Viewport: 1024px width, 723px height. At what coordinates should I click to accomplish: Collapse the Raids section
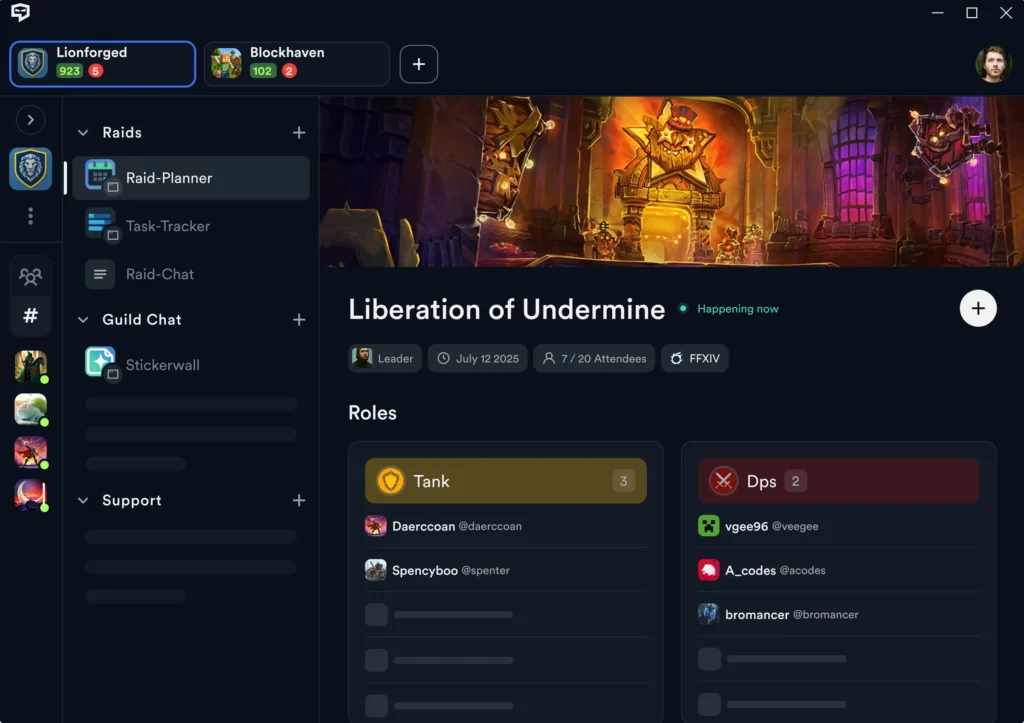point(83,133)
